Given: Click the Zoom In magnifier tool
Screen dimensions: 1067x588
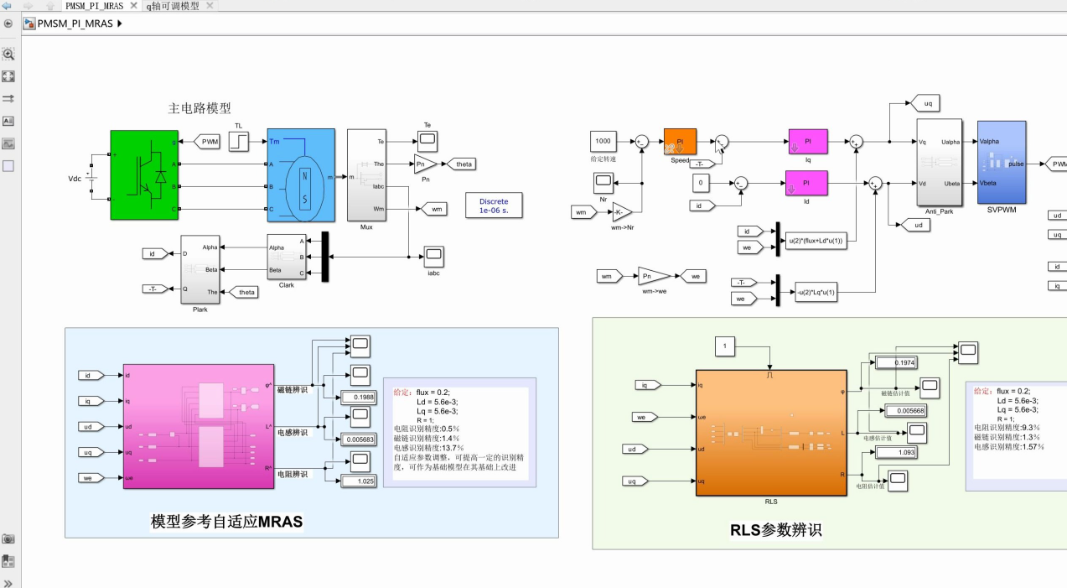Looking at the screenshot, I should pos(8,54).
